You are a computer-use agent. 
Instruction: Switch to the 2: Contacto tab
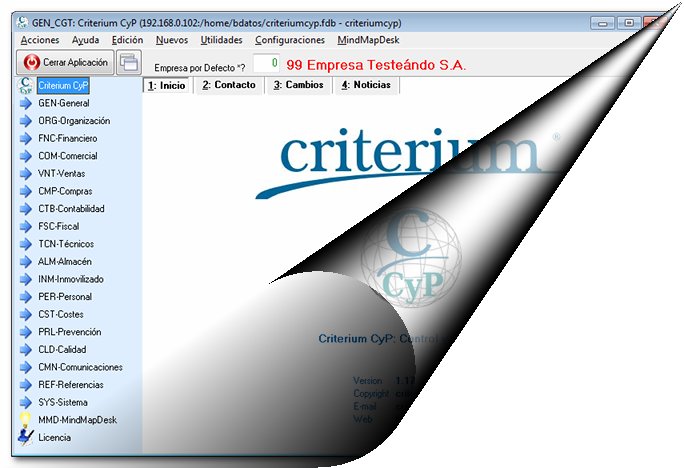229,85
